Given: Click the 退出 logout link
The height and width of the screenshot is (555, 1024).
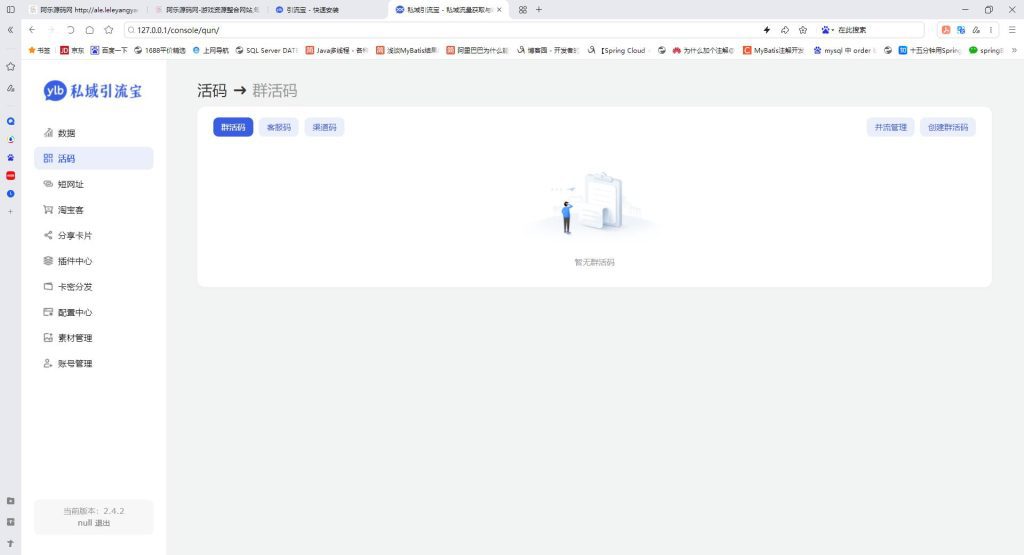Looking at the screenshot, I should point(102,523).
